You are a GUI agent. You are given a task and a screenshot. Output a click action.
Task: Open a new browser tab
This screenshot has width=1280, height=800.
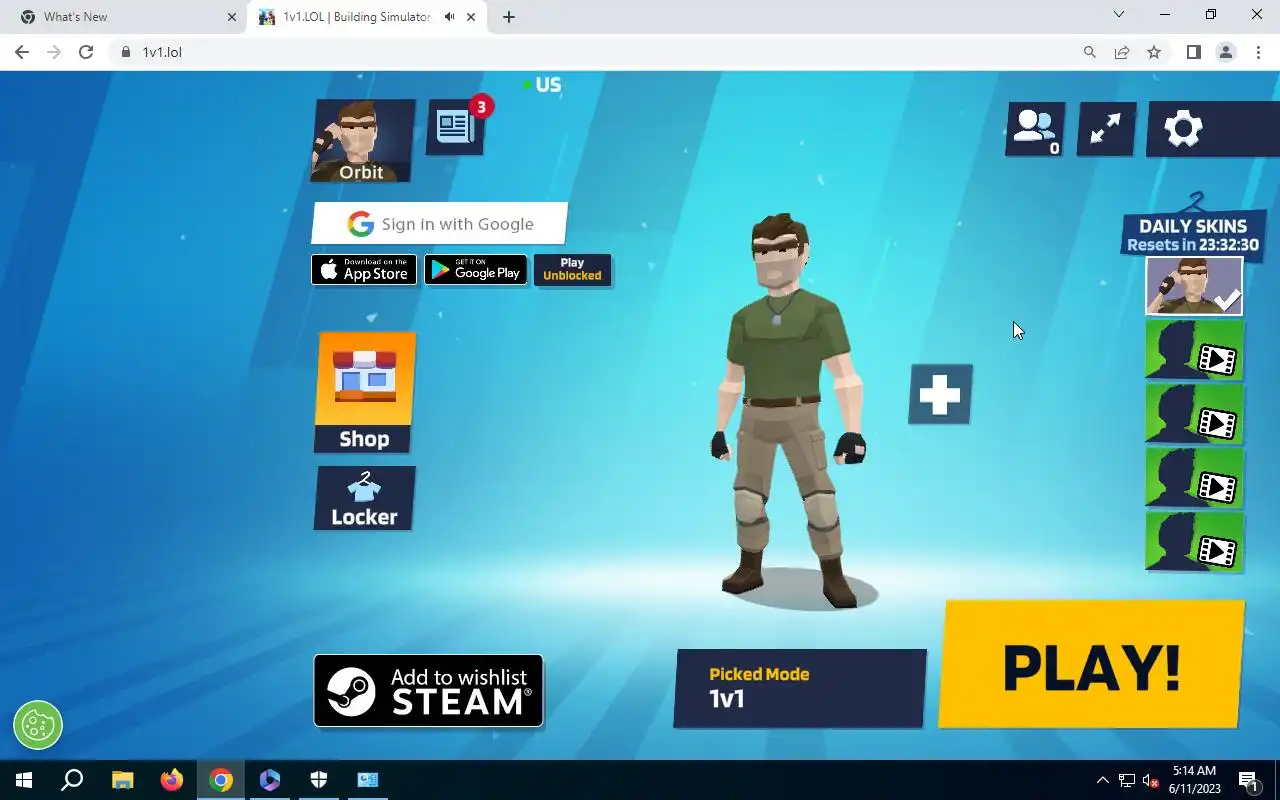pyautogui.click(x=509, y=17)
